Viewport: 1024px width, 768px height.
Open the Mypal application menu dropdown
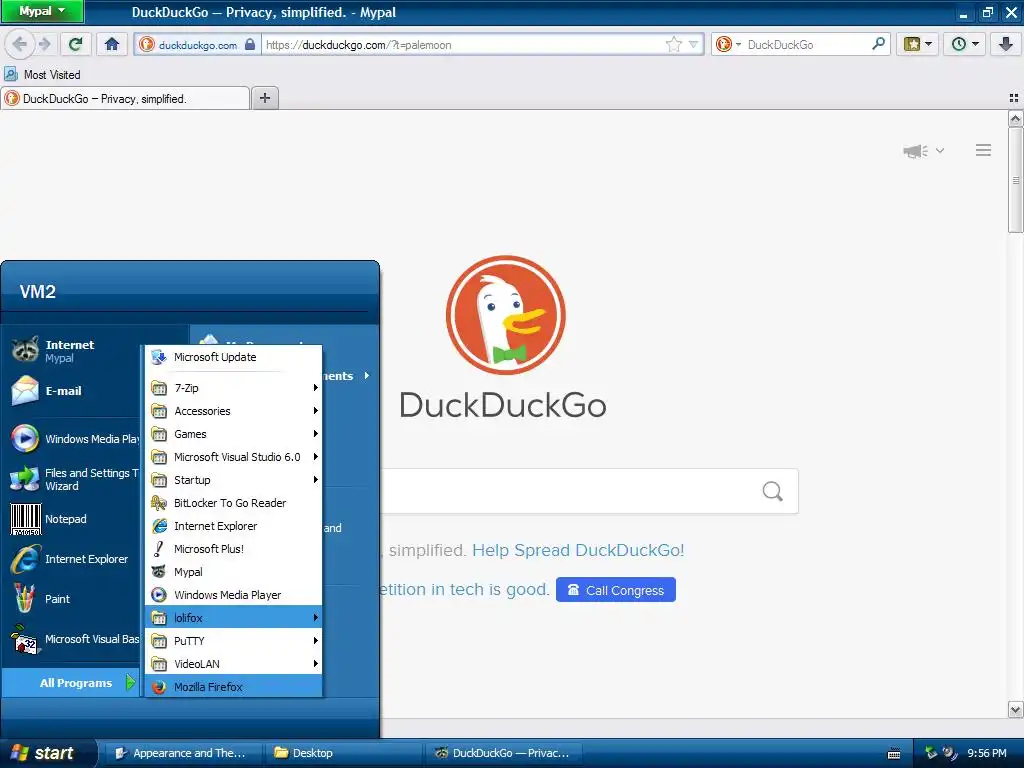point(42,11)
